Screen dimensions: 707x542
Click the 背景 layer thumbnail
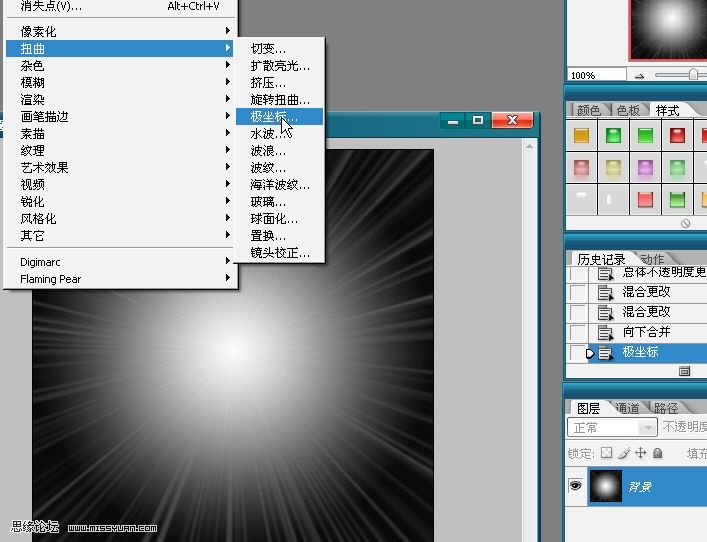pyautogui.click(x=606, y=486)
